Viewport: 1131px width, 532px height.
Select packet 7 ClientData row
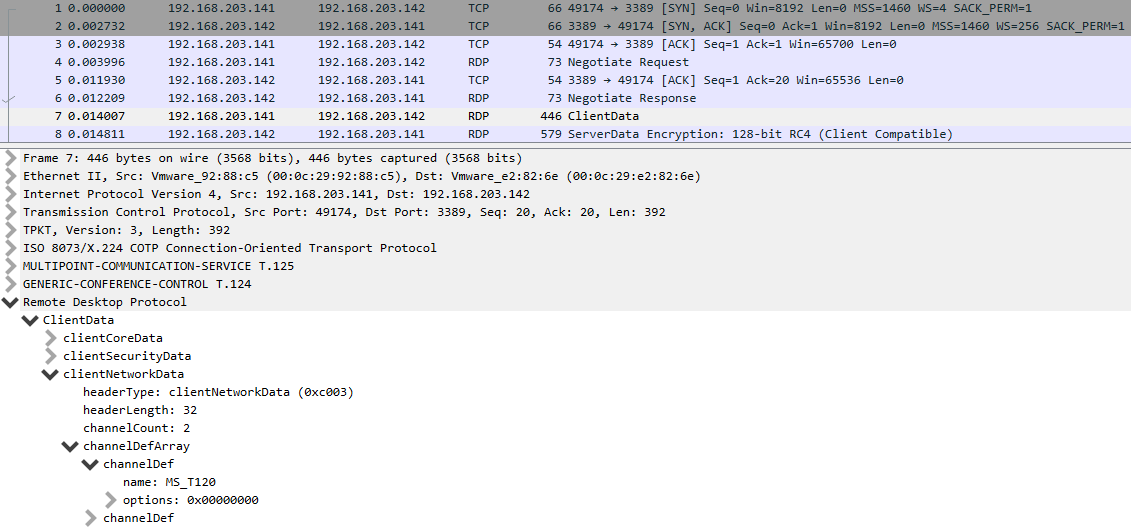566,116
